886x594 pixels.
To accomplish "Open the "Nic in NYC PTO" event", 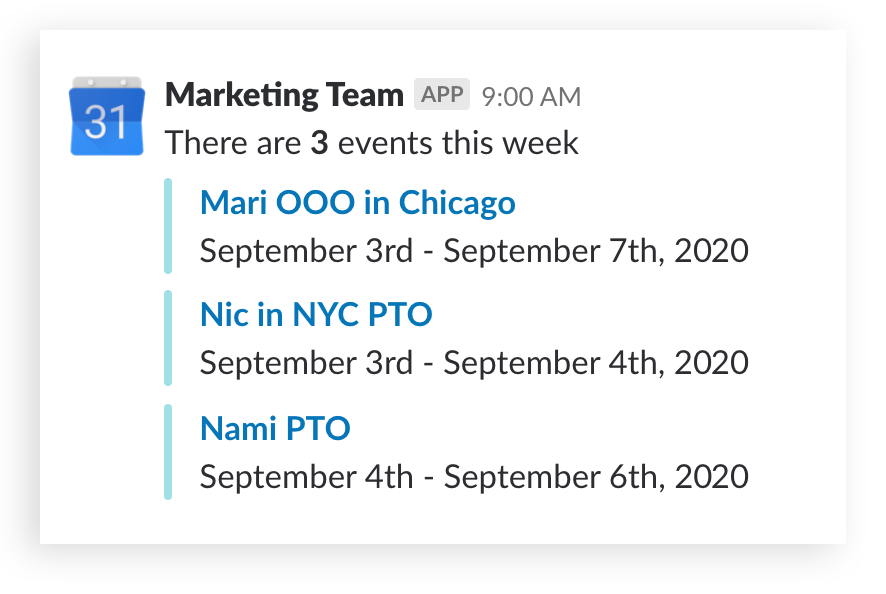I will [315, 315].
